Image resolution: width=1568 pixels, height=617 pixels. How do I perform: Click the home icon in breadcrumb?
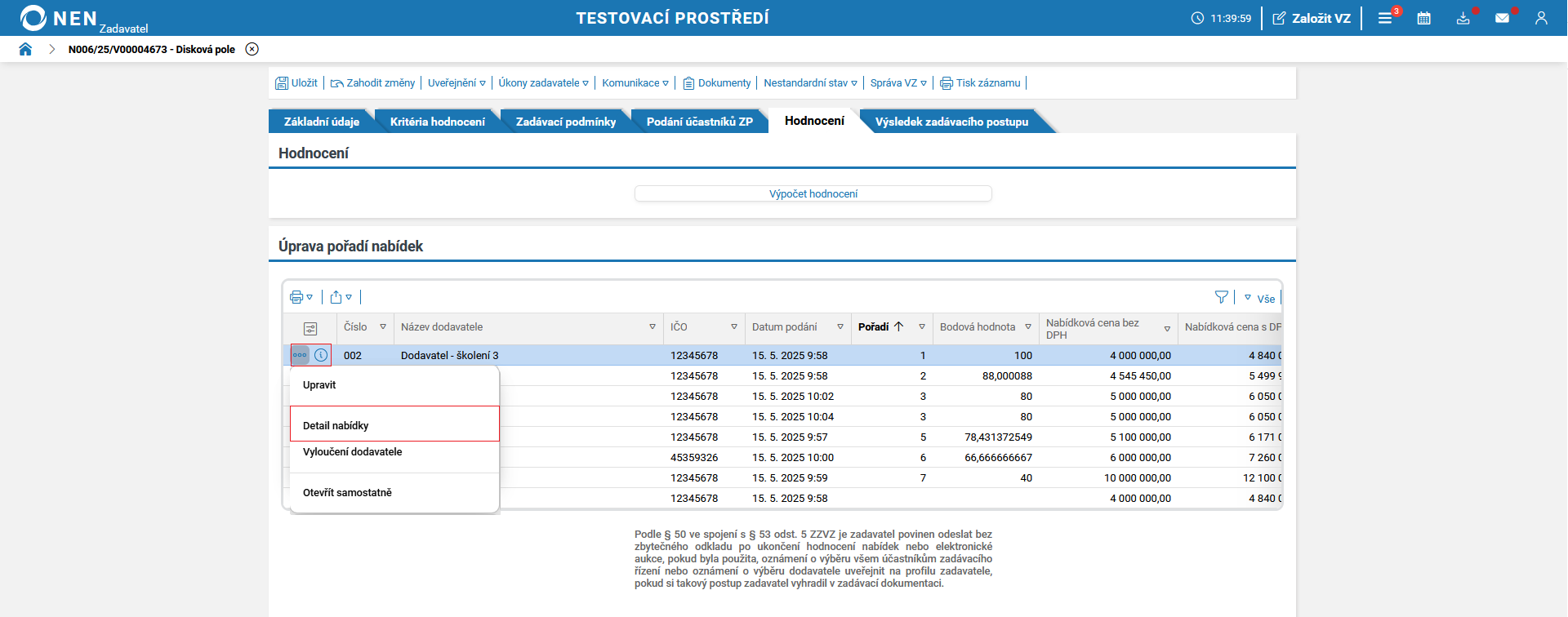pyautogui.click(x=25, y=49)
